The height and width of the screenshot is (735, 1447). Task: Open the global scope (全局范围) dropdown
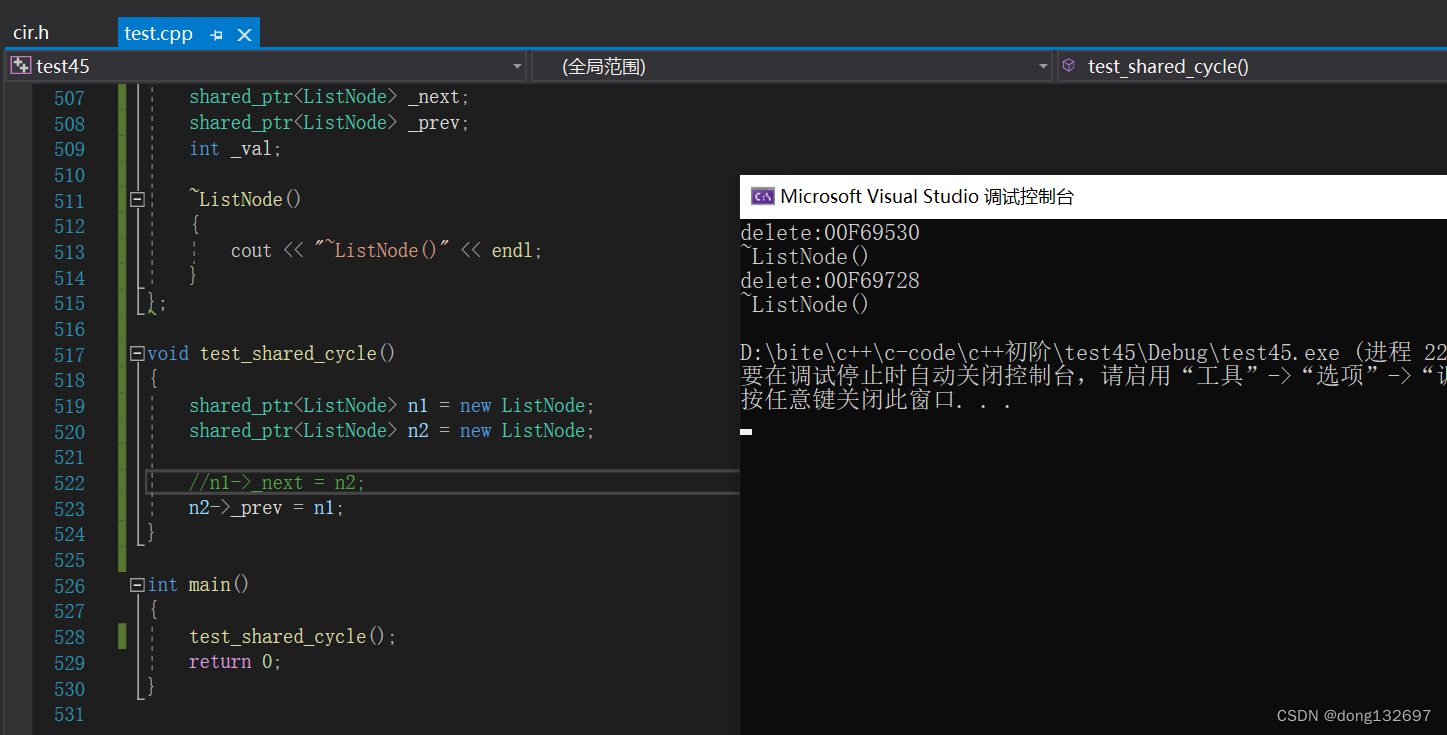click(792, 66)
